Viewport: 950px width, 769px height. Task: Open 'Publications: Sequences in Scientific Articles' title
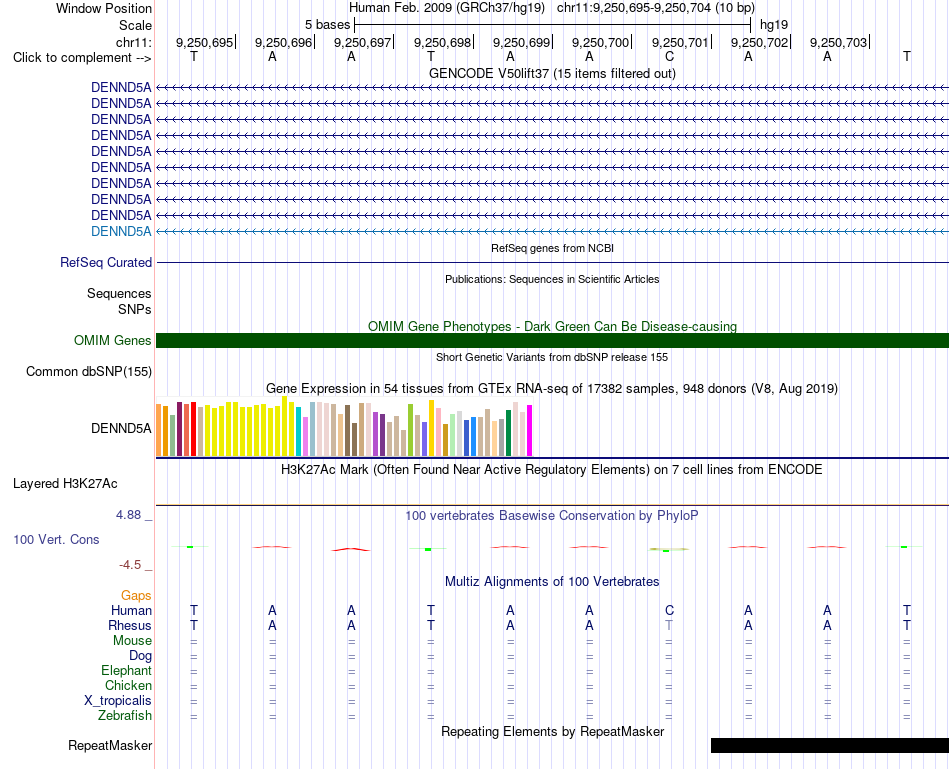[x=552, y=279]
